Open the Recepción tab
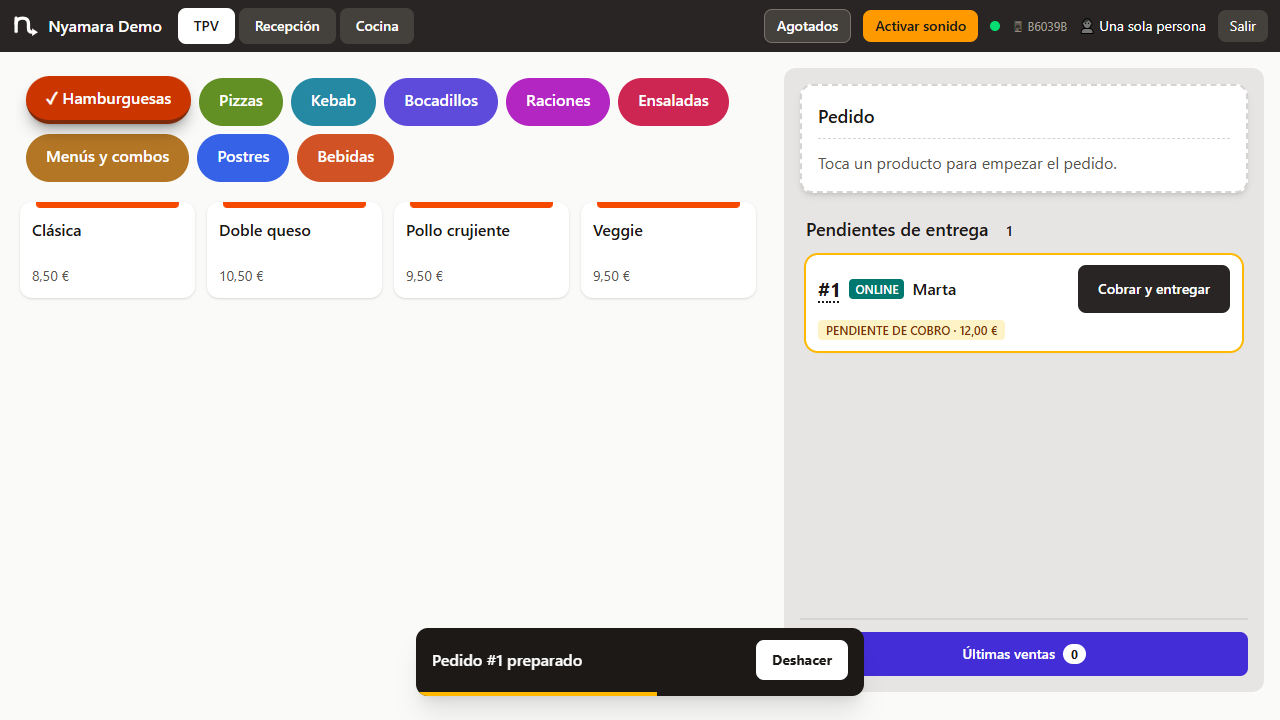This screenshot has width=1280, height=720. [x=287, y=26]
